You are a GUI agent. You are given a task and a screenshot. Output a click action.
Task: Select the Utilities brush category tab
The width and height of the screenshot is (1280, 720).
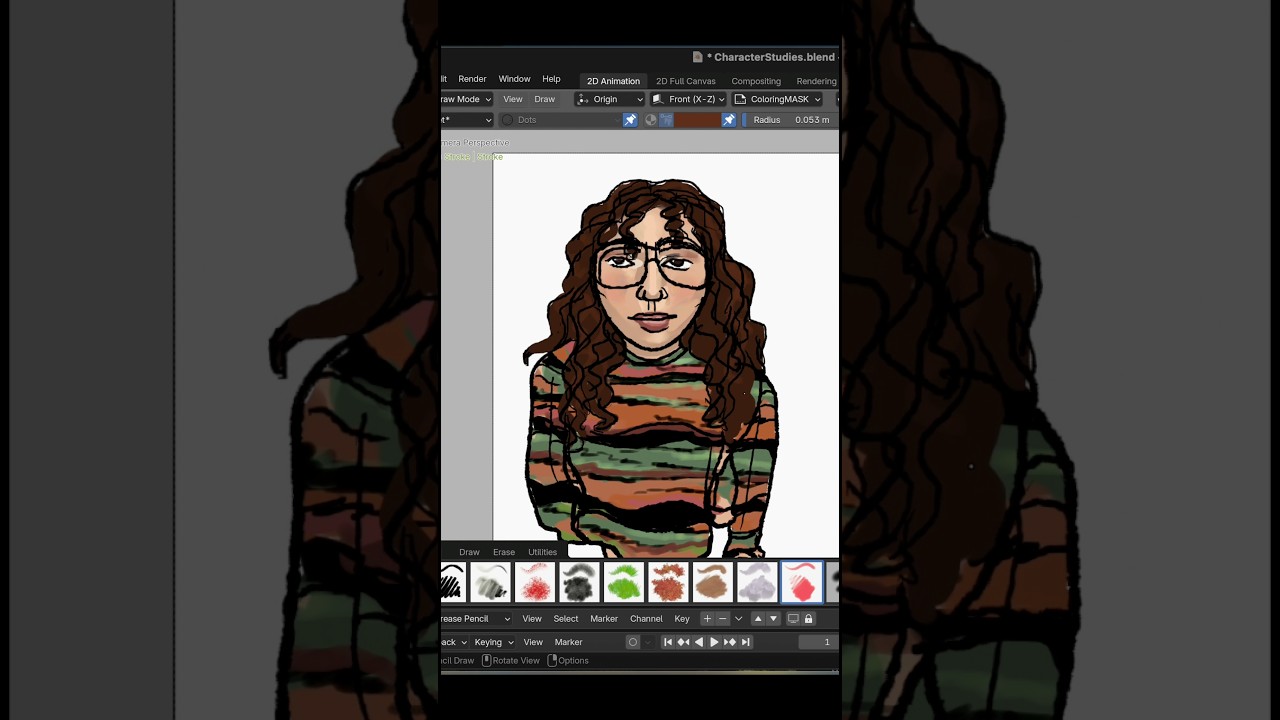pyautogui.click(x=542, y=552)
